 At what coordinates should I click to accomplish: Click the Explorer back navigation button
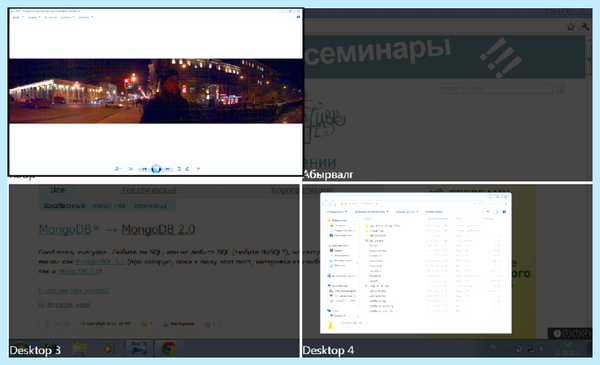pyautogui.click(x=326, y=203)
